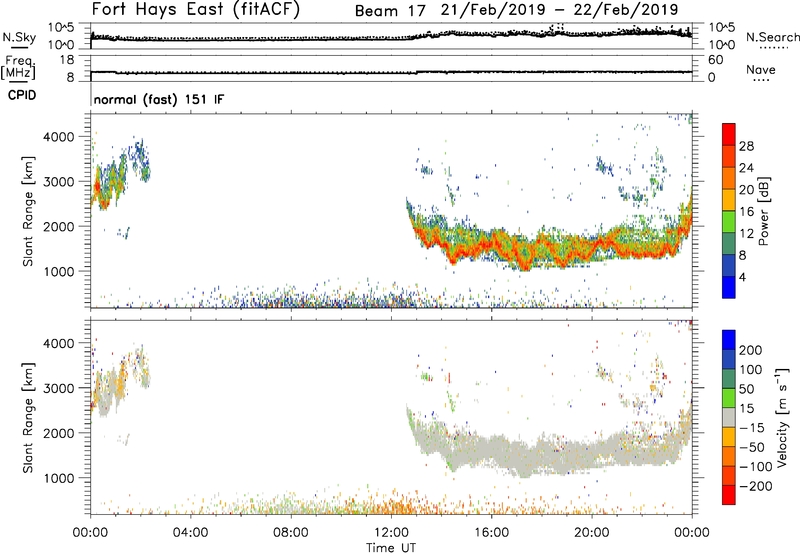Pick the light green segment of the power color bar

click(x=729, y=221)
